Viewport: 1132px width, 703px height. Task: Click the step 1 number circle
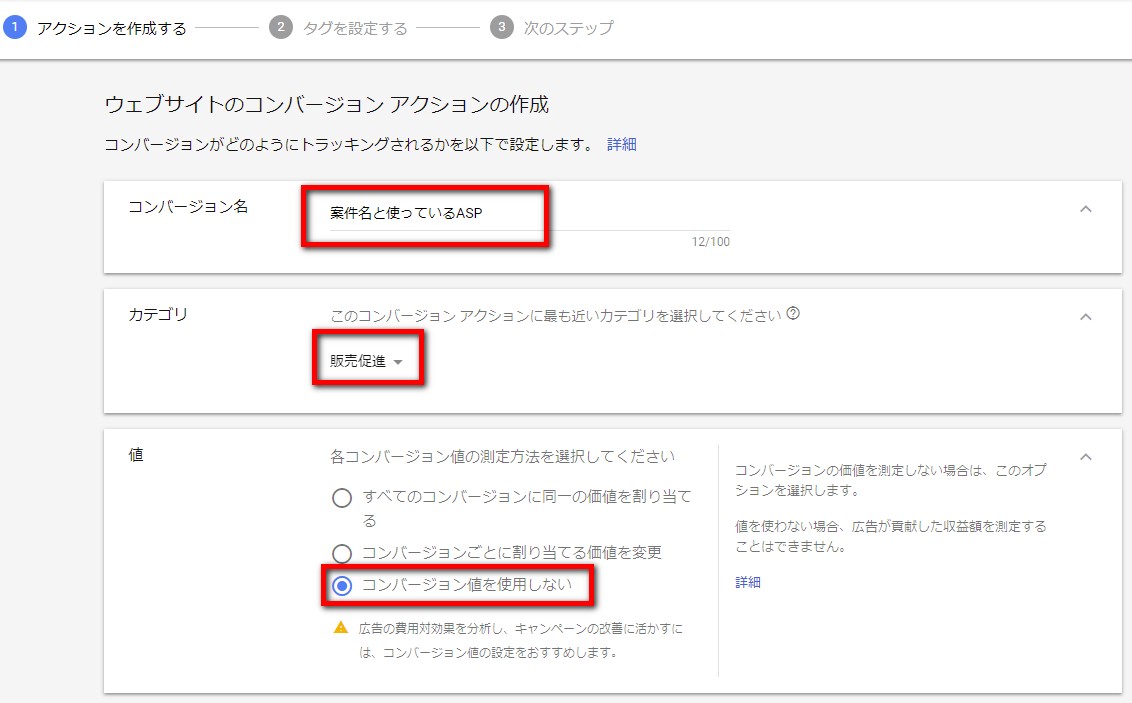tap(14, 28)
